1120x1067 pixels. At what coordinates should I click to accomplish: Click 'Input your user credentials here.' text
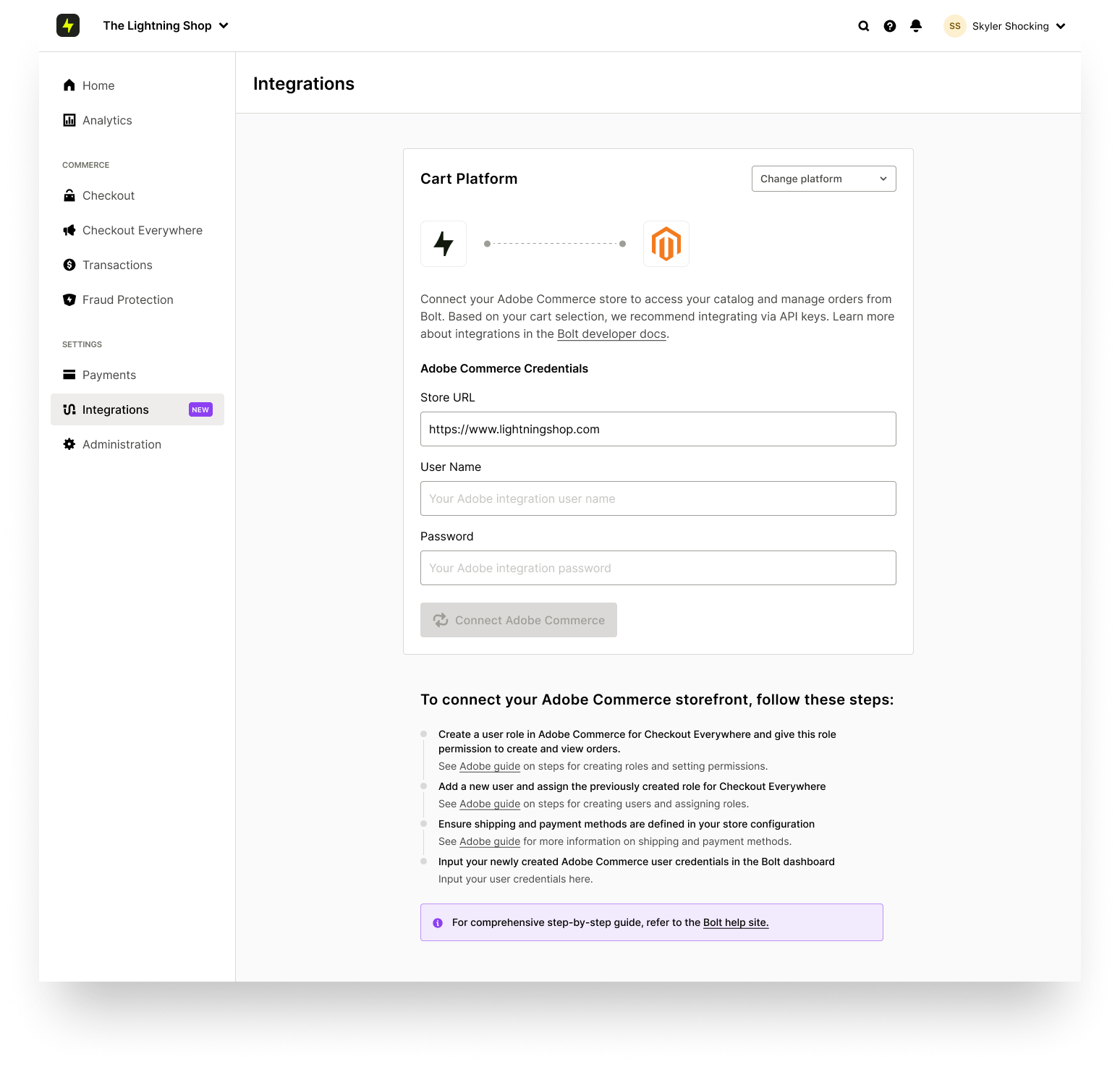(516, 879)
